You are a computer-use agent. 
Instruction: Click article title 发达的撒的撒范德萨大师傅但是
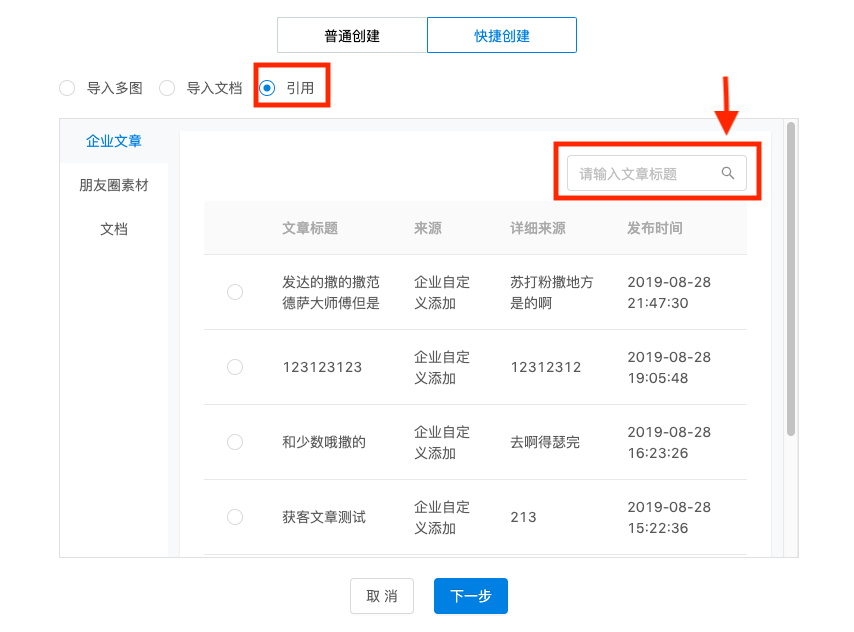click(331, 293)
